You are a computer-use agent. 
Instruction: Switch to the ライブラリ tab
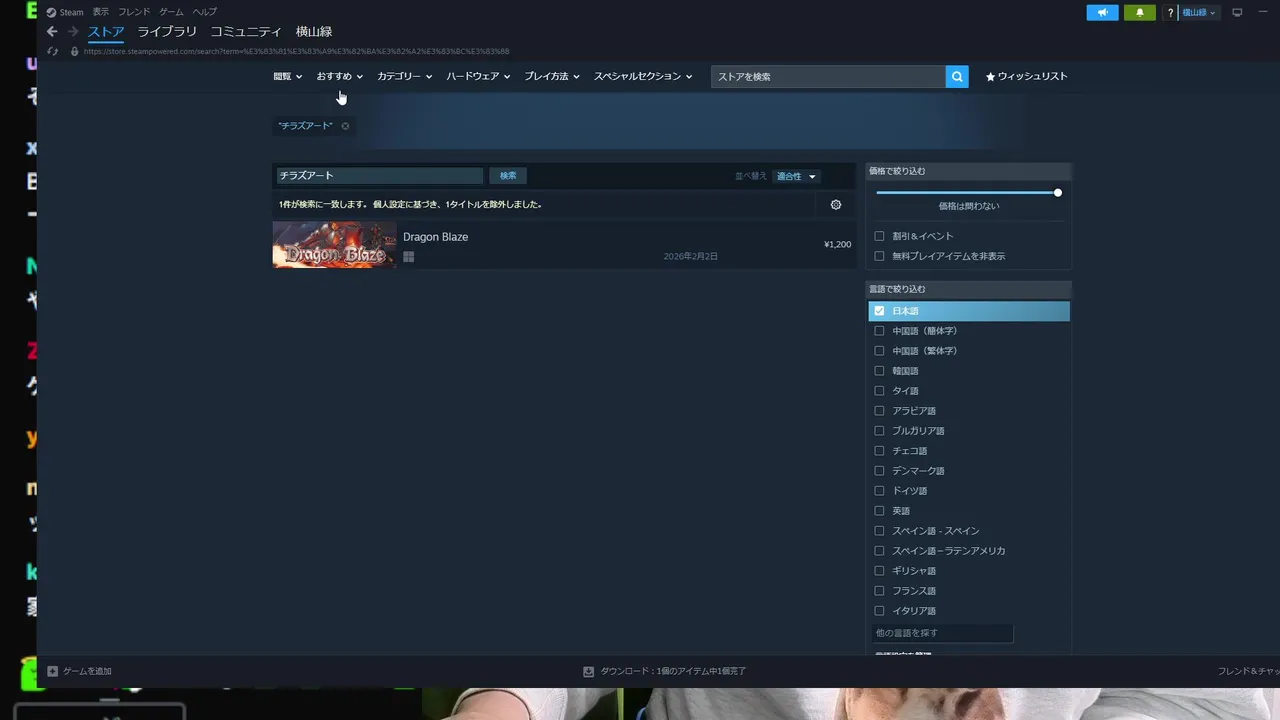[167, 32]
